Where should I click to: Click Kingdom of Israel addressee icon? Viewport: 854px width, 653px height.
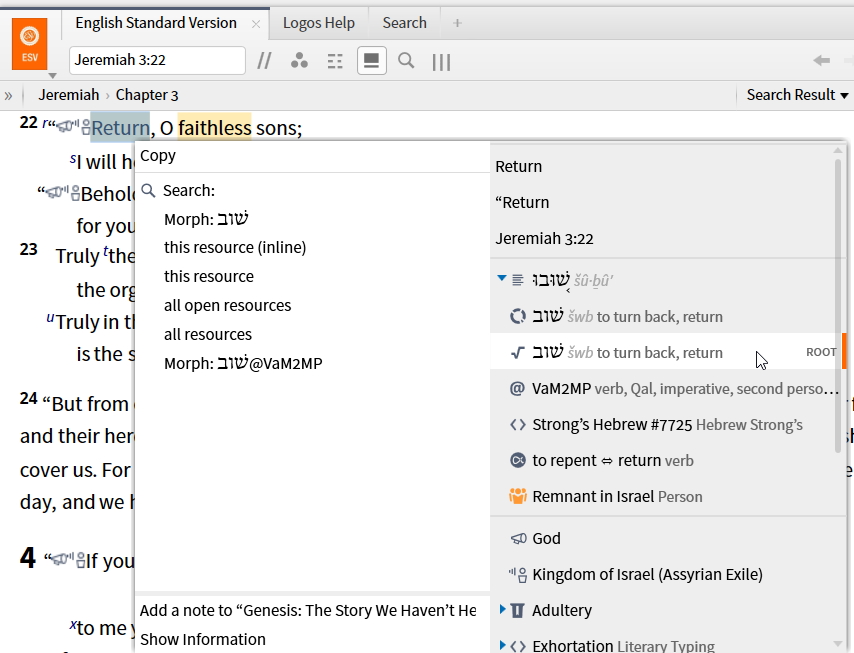tap(517, 575)
